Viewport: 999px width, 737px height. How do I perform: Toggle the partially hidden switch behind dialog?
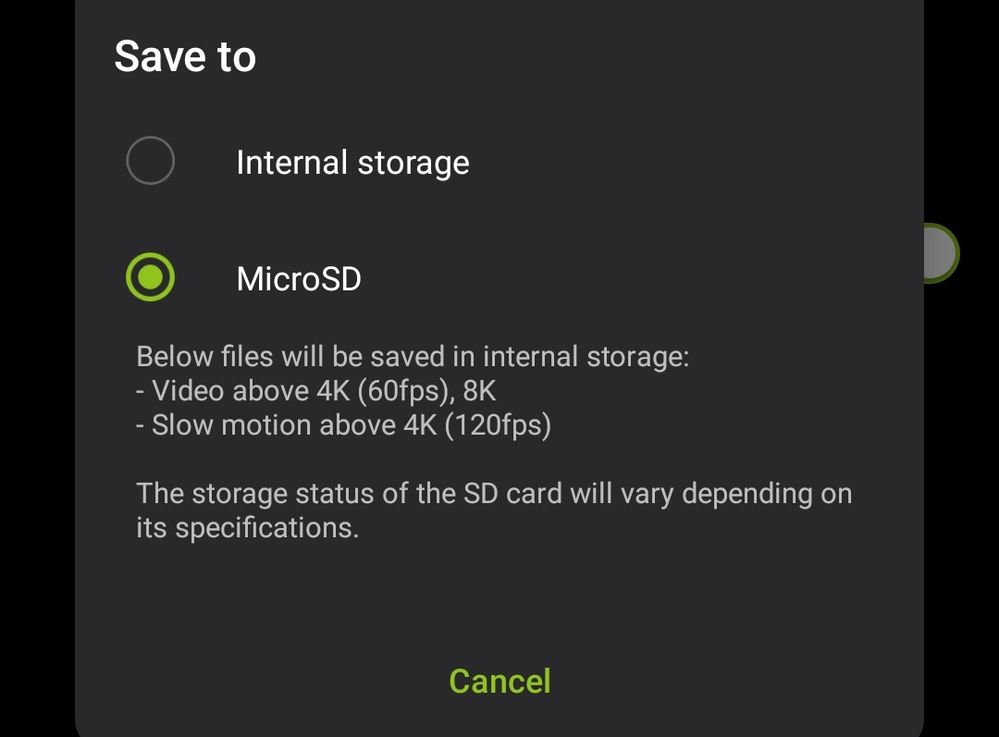pyautogui.click(x=940, y=253)
